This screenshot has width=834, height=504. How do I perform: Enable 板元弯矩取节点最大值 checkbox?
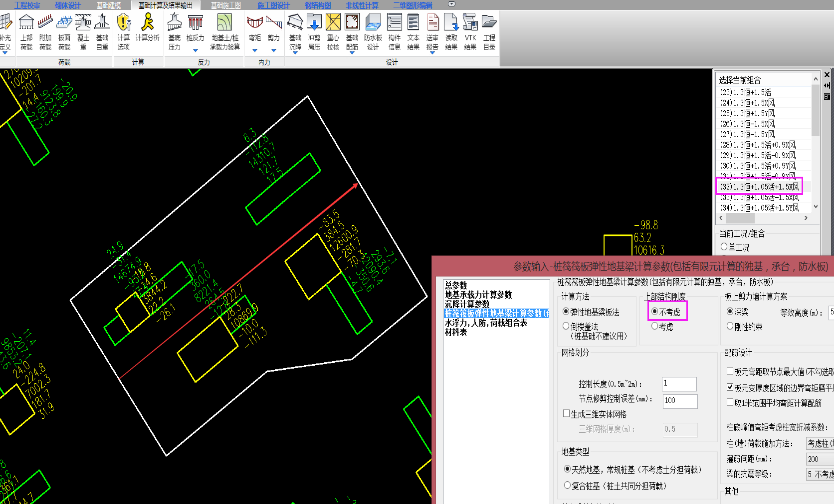point(730,371)
